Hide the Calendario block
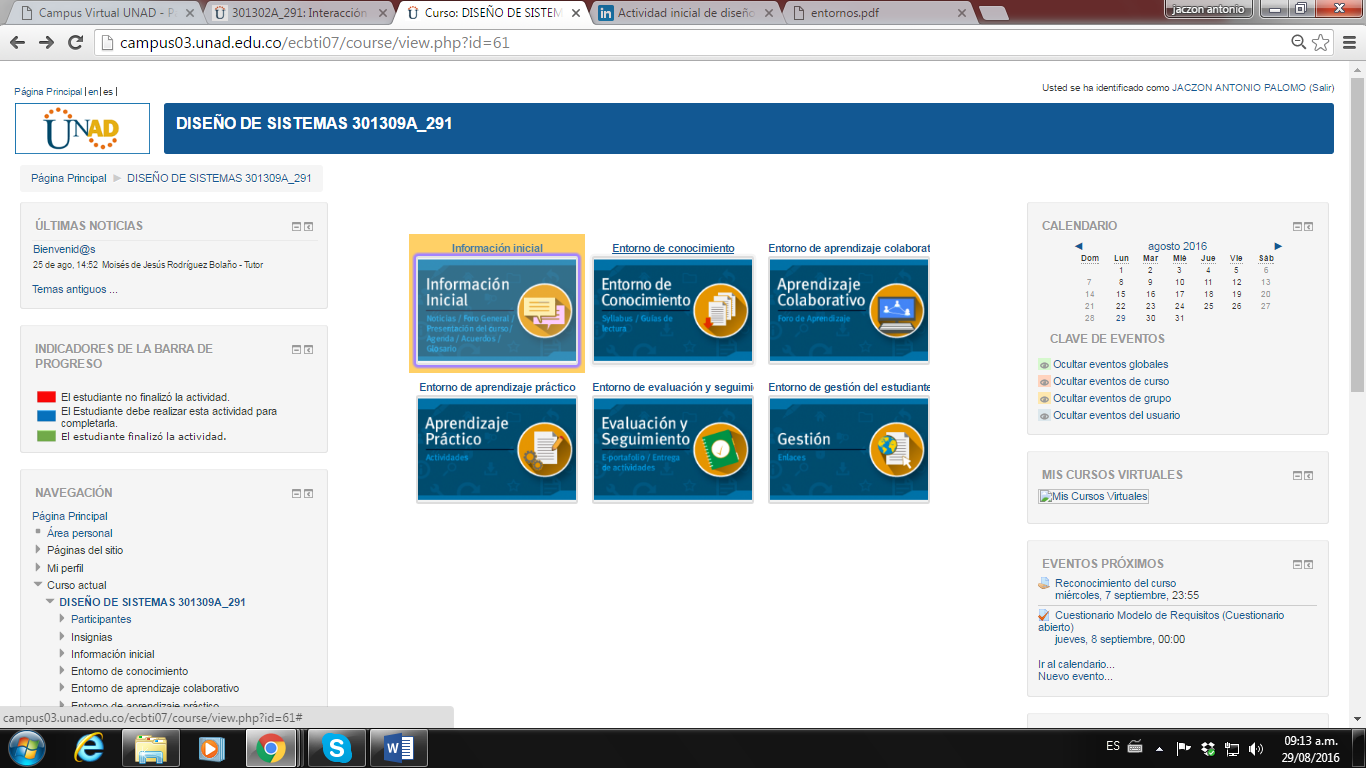Image resolution: width=1366 pixels, height=768 pixels. [x=1297, y=227]
